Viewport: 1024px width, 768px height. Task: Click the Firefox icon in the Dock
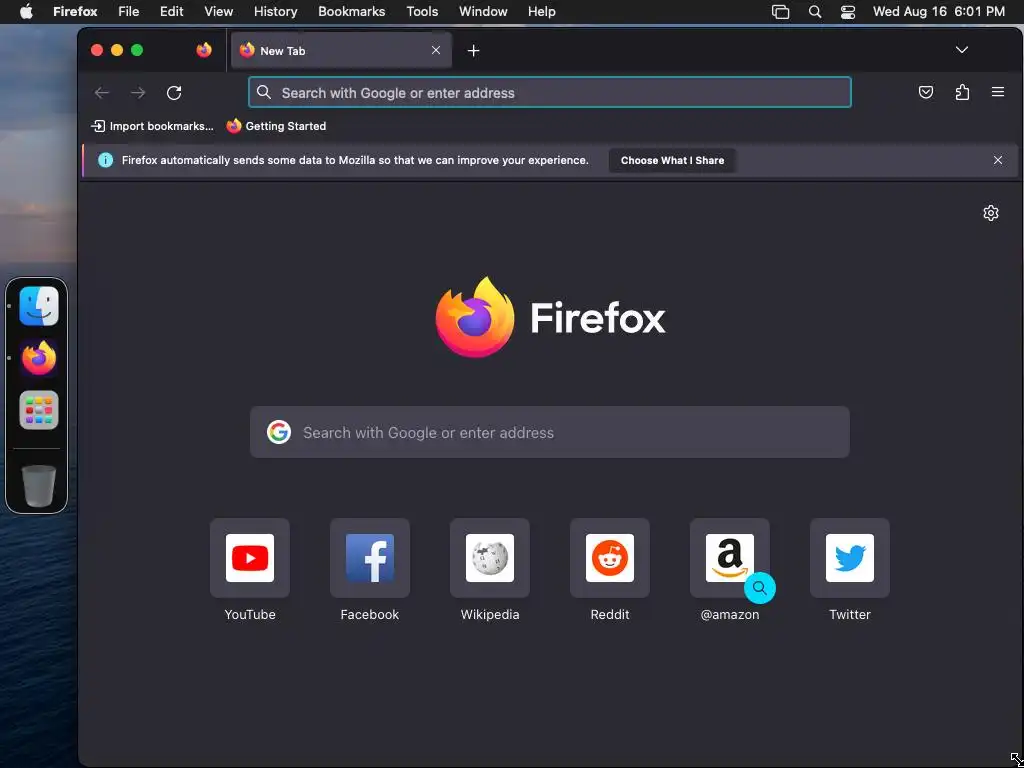coord(39,358)
